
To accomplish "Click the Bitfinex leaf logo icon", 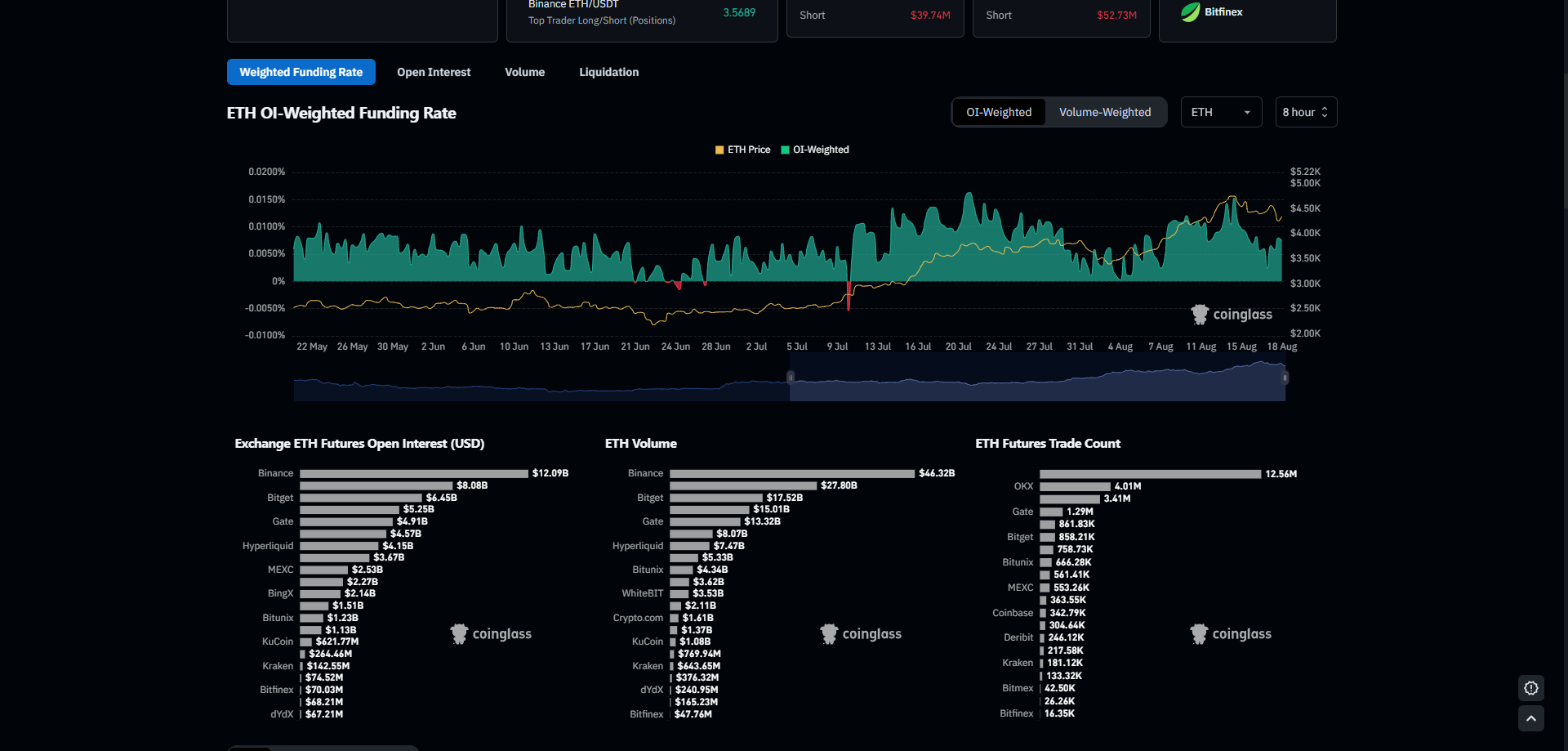I will (x=1191, y=12).
